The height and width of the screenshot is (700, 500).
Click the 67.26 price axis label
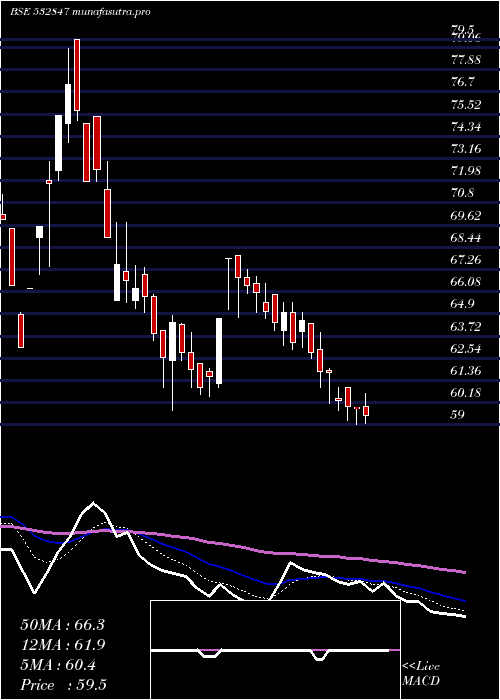[466, 259]
